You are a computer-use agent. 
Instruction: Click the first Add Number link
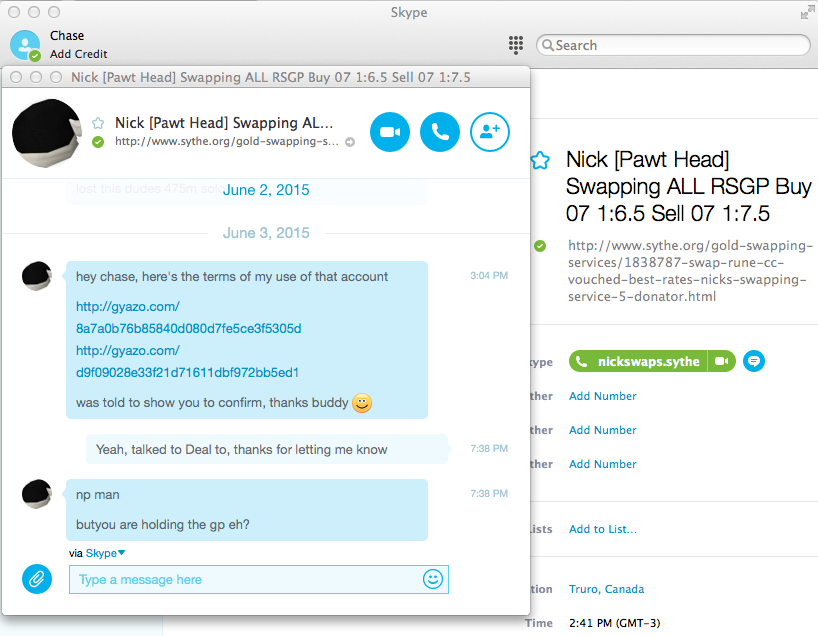603,396
